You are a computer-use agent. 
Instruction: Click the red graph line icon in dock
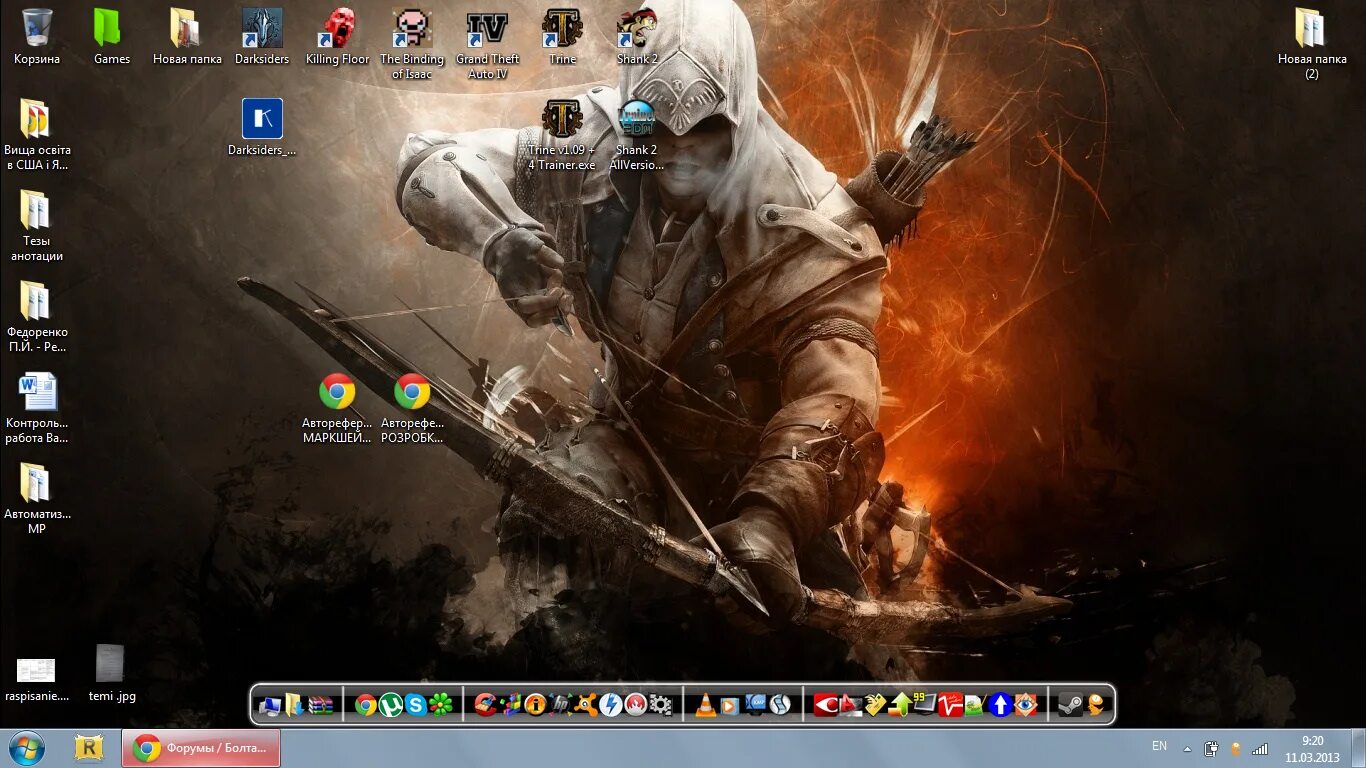[x=950, y=705]
